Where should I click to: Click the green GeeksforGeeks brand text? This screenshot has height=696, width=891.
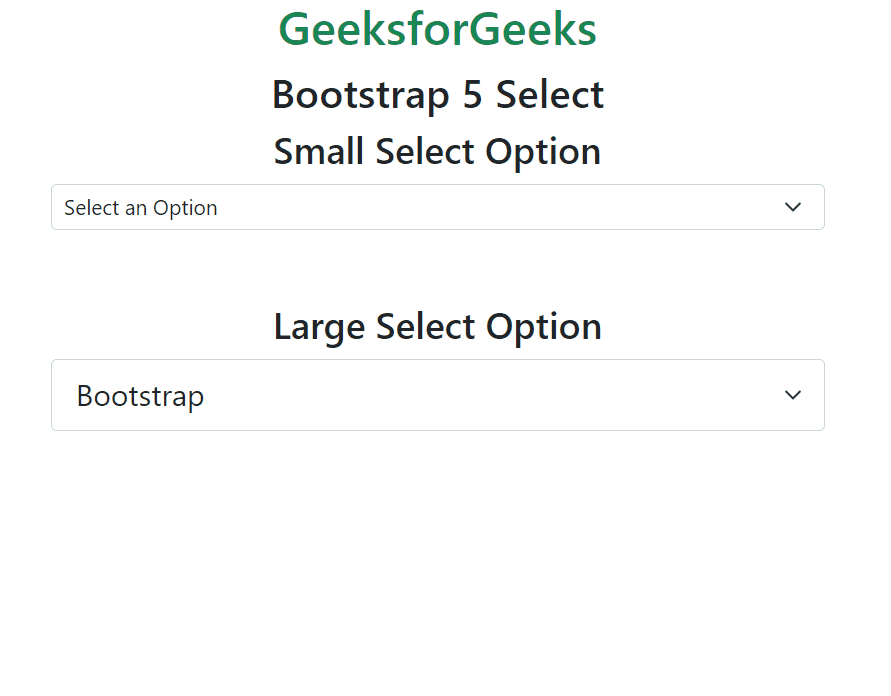click(x=437, y=29)
